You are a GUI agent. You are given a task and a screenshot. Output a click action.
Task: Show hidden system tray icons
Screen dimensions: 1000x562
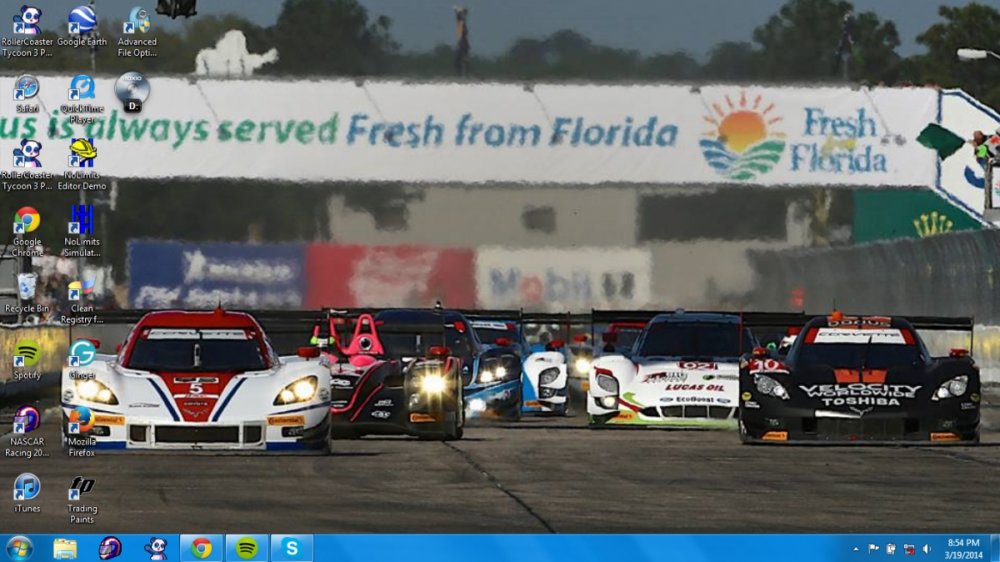pos(855,549)
